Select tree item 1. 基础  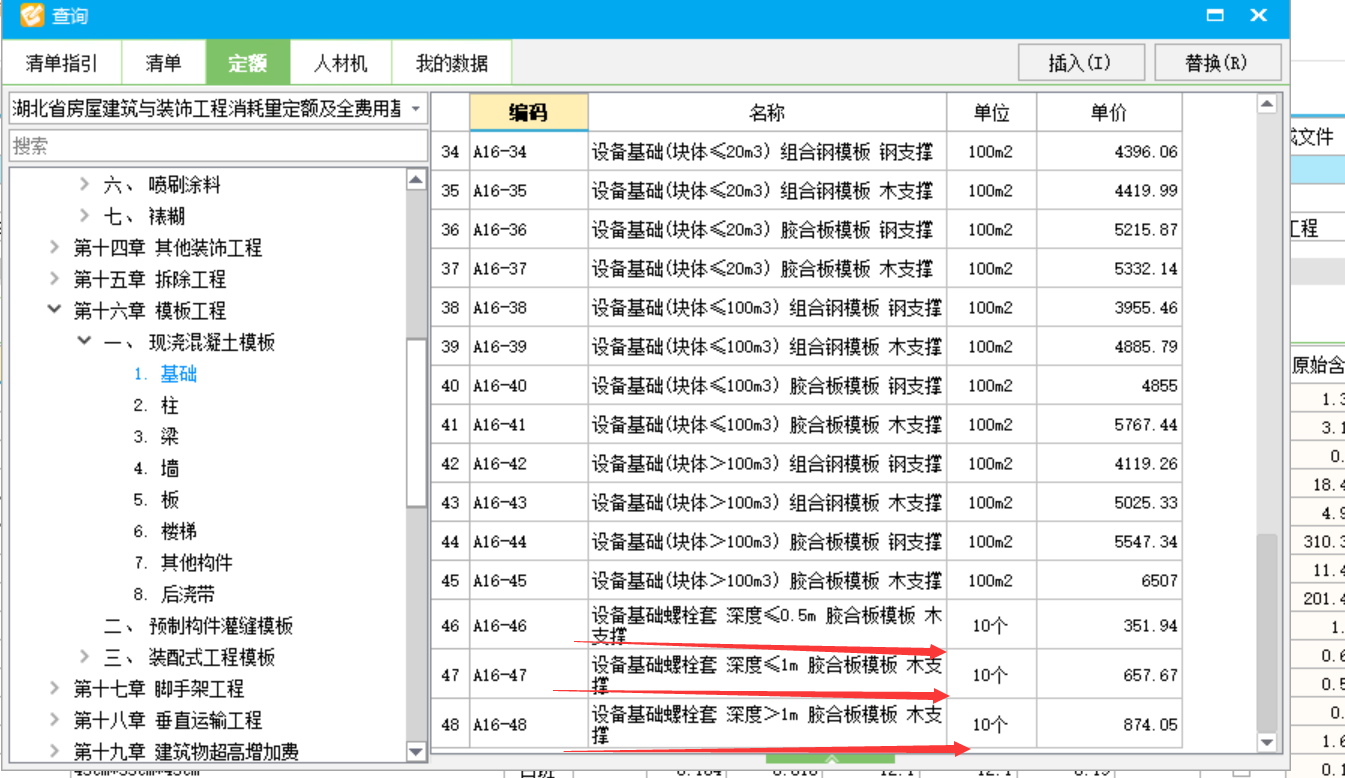tap(166, 374)
